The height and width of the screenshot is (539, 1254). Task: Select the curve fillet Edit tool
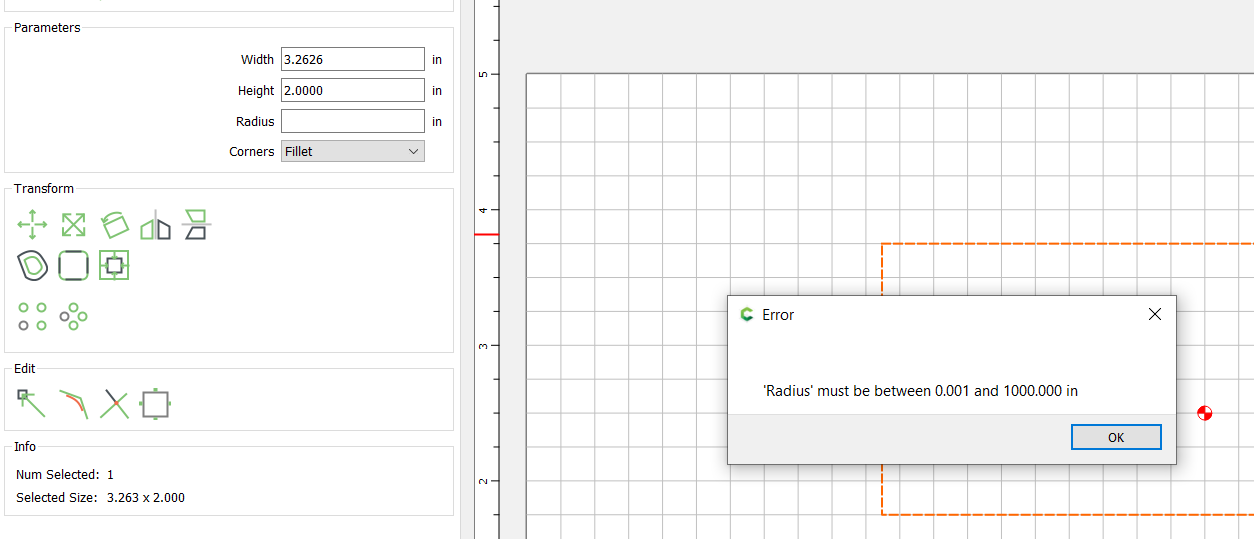click(x=73, y=403)
